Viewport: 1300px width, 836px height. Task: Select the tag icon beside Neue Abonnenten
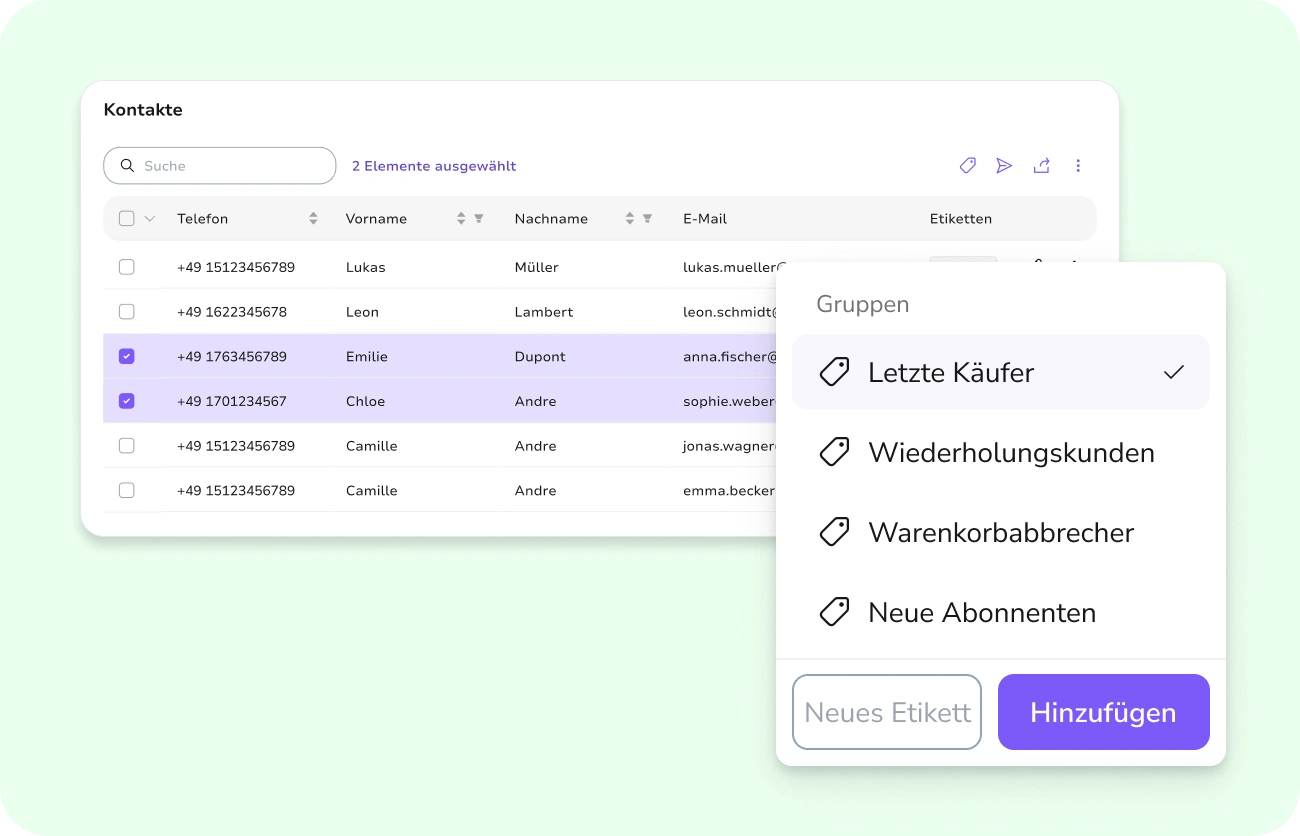click(x=834, y=611)
